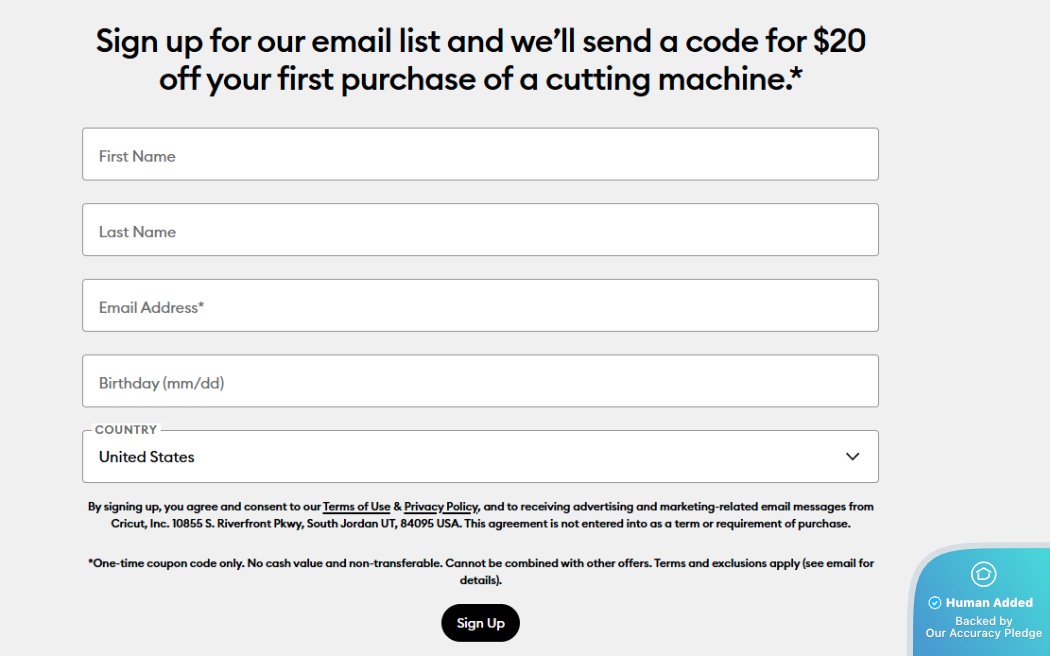Focus the required Email Address input
Screen dimensions: 1050x656
click(x=480, y=305)
